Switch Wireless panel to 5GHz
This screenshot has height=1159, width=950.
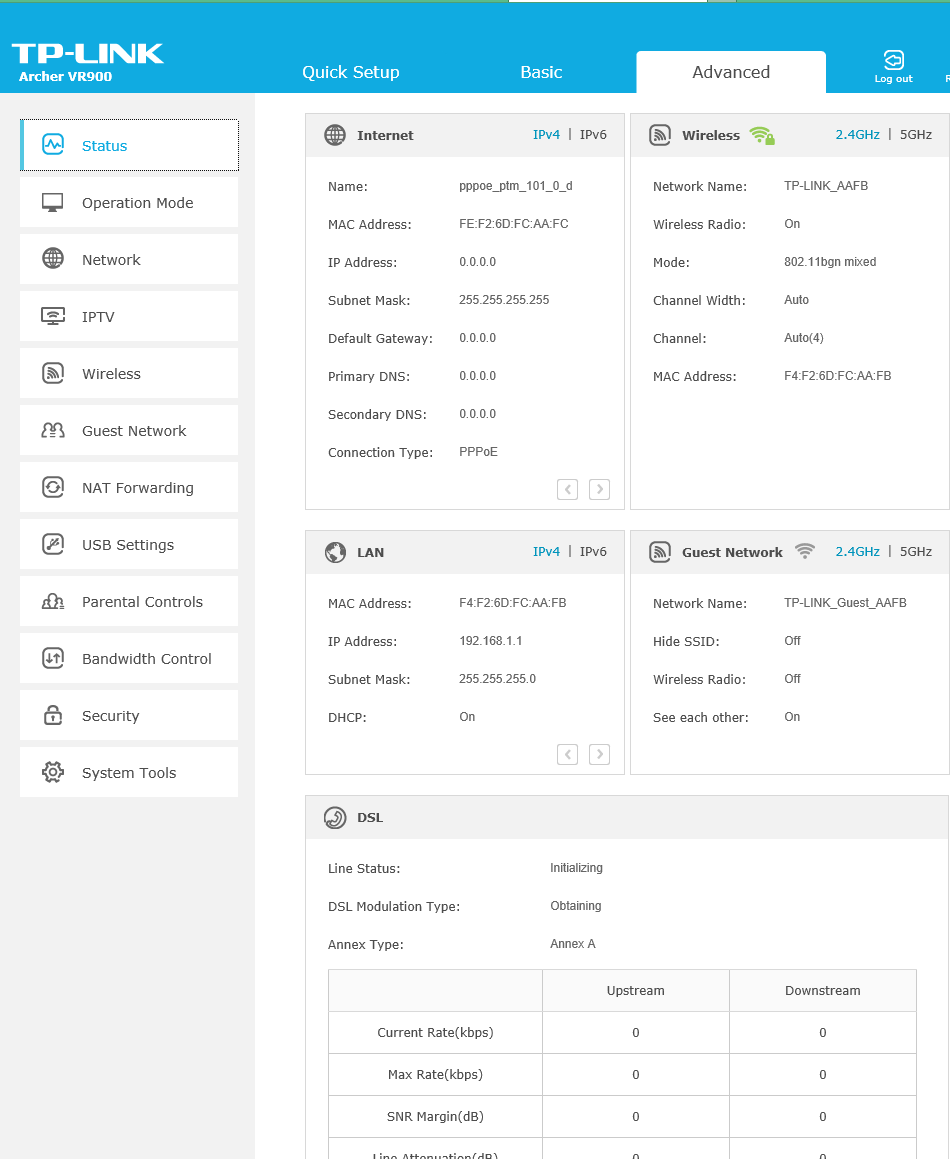[915, 135]
